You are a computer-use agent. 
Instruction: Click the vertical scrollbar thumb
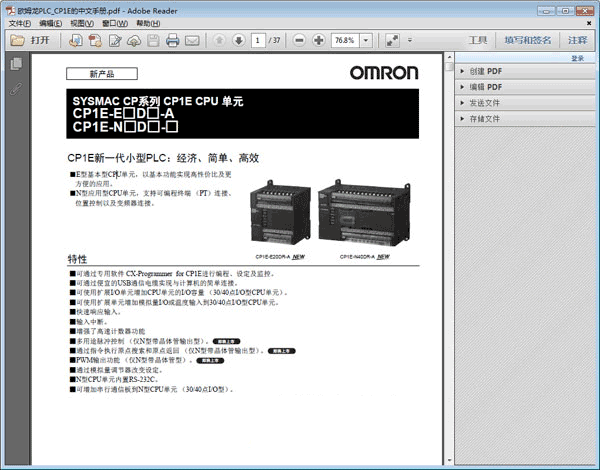[449, 67]
